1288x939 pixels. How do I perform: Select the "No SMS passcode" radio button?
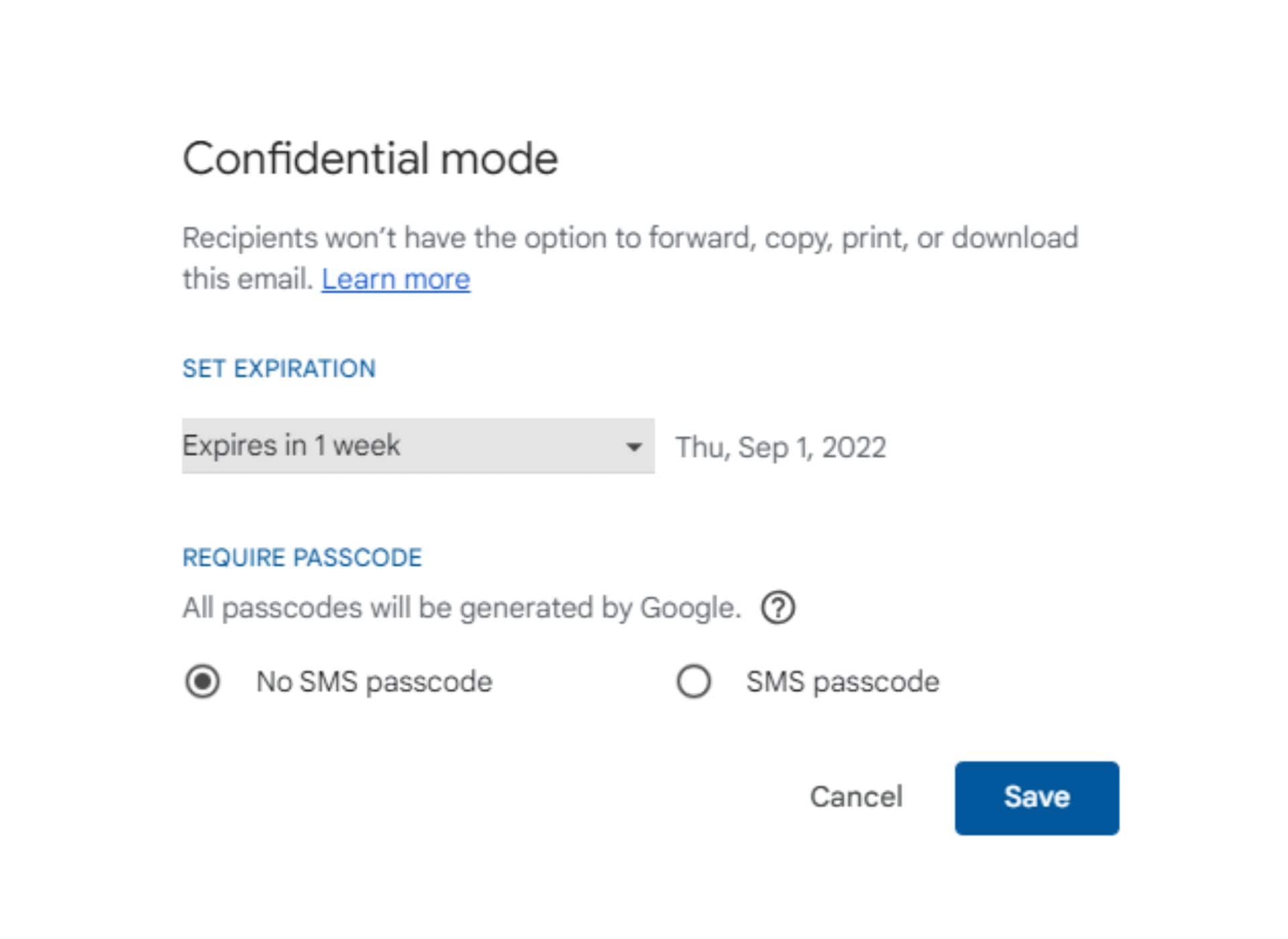click(x=203, y=681)
